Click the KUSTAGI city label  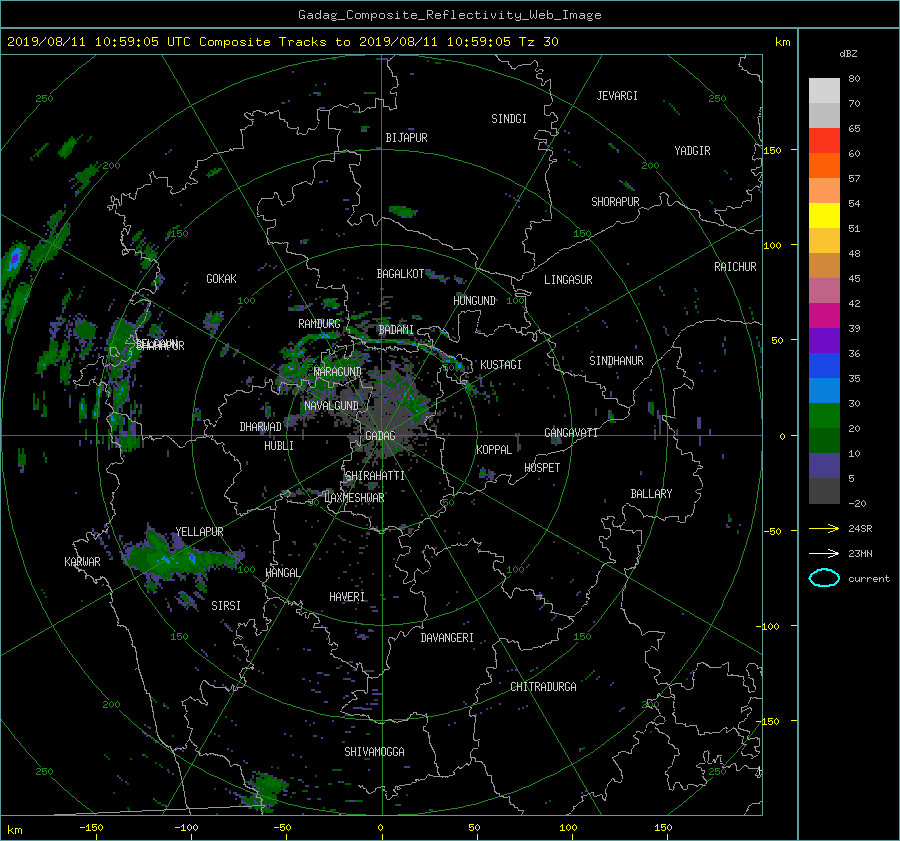pyautogui.click(x=501, y=365)
